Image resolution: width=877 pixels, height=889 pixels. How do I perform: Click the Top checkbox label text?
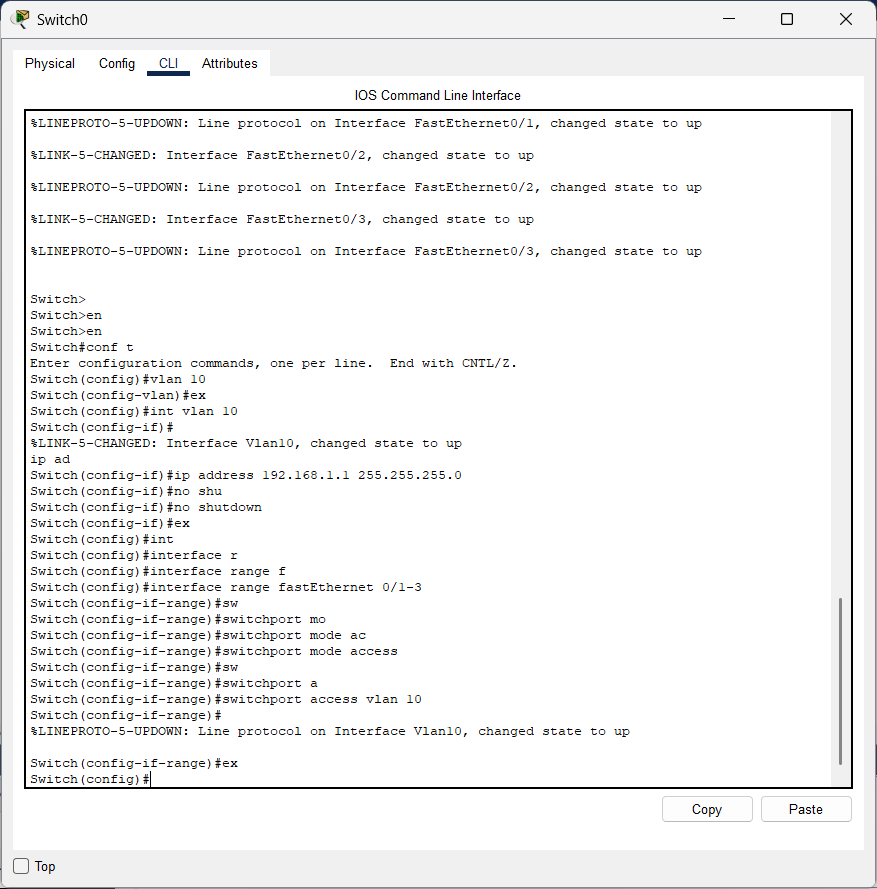(x=45, y=866)
